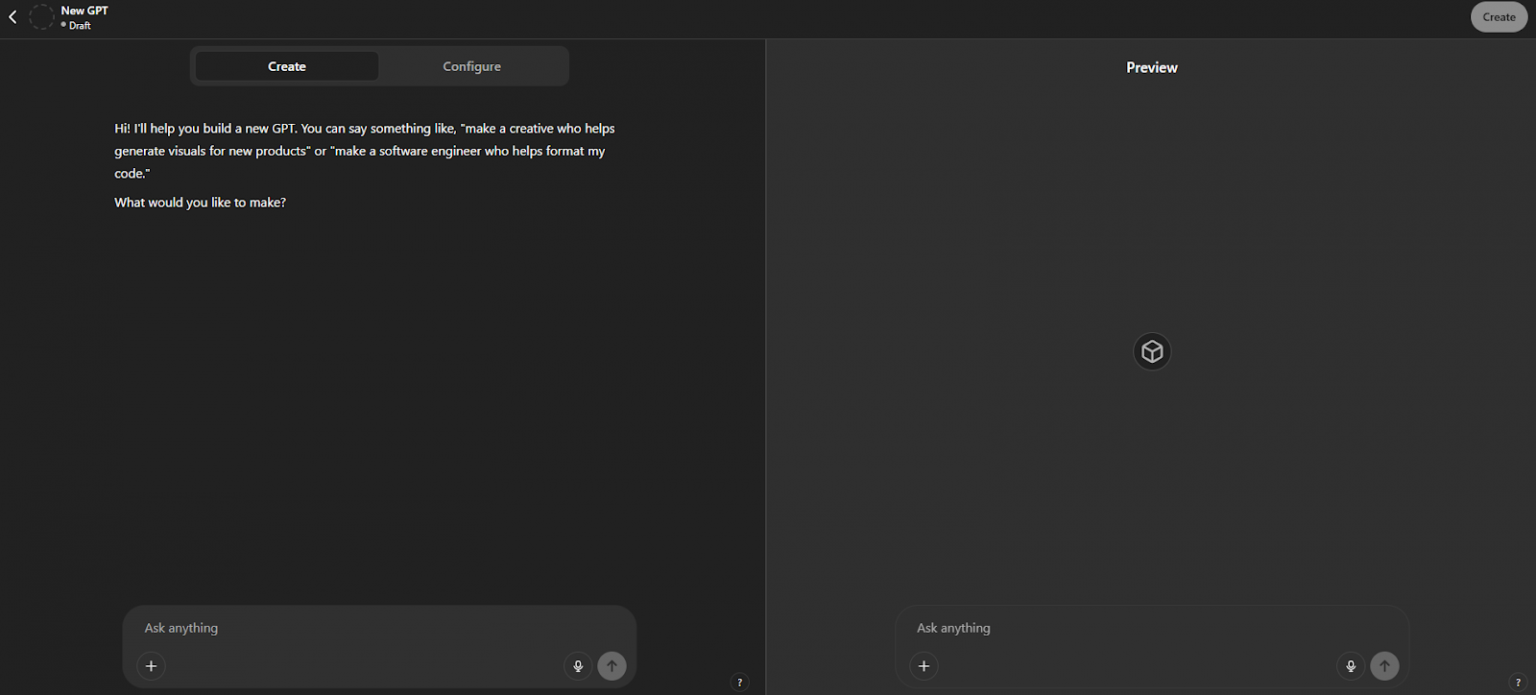Click the cube icon in Preview pane

(x=1152, y=352)
